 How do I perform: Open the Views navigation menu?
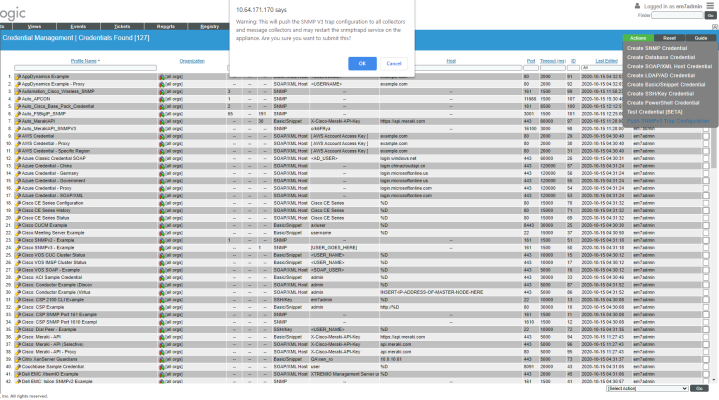point(34,27)
